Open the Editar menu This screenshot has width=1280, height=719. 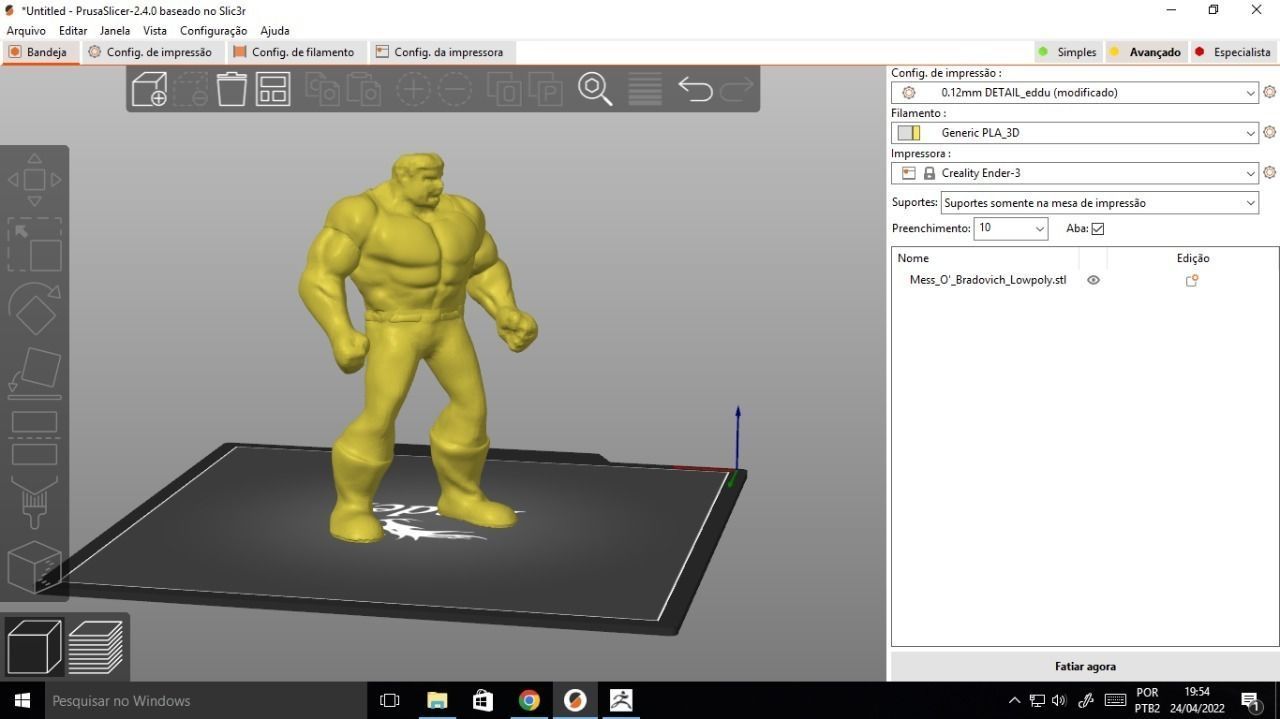click(73, 31)
